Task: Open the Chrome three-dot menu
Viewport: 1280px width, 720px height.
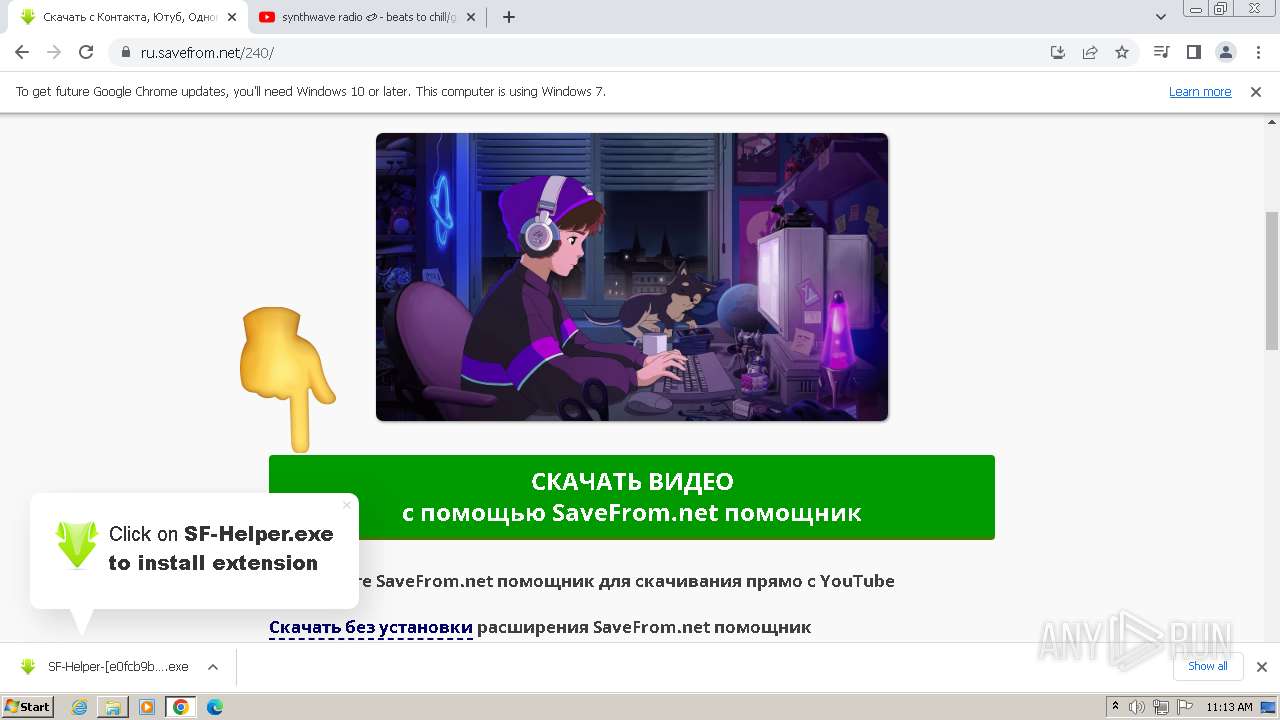Action: point(1257,52)
